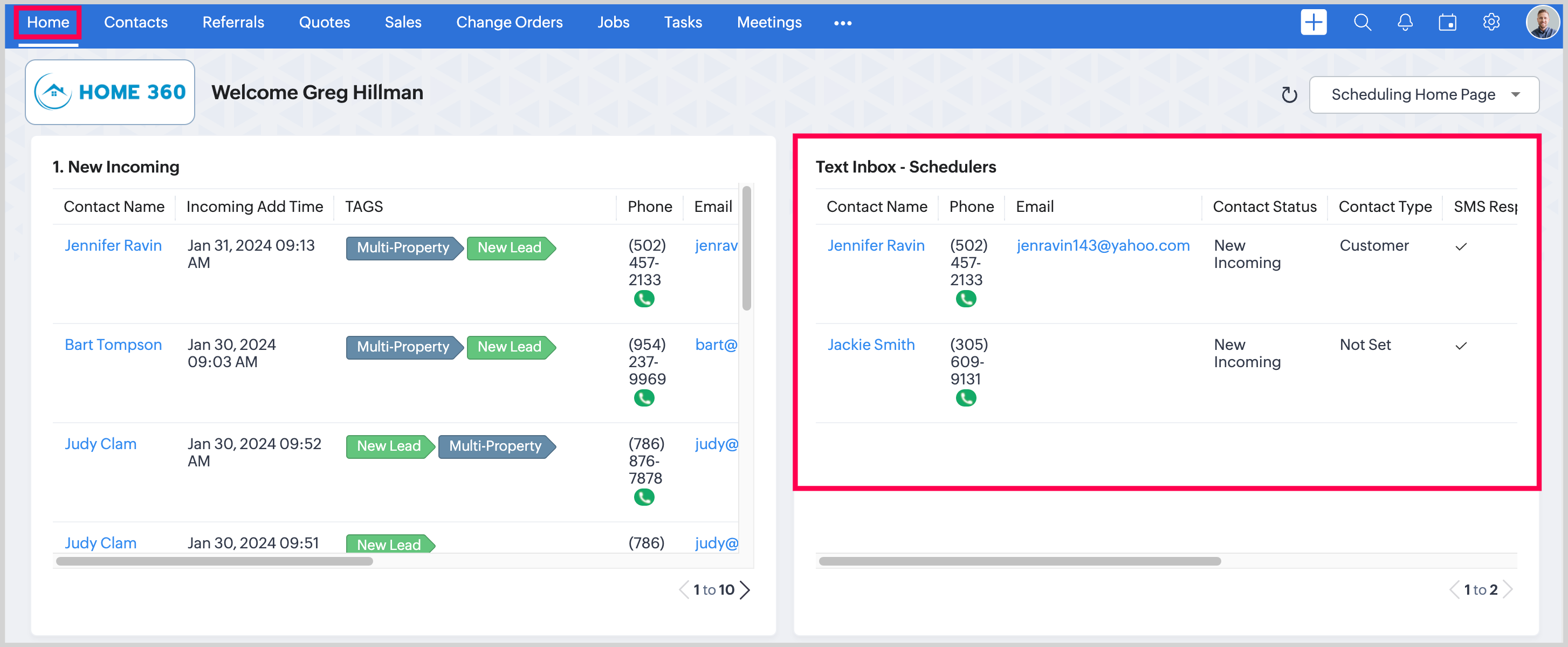Open the settings gear icon
This screenshot has width=1568, height=647.
click(1490, 23)
